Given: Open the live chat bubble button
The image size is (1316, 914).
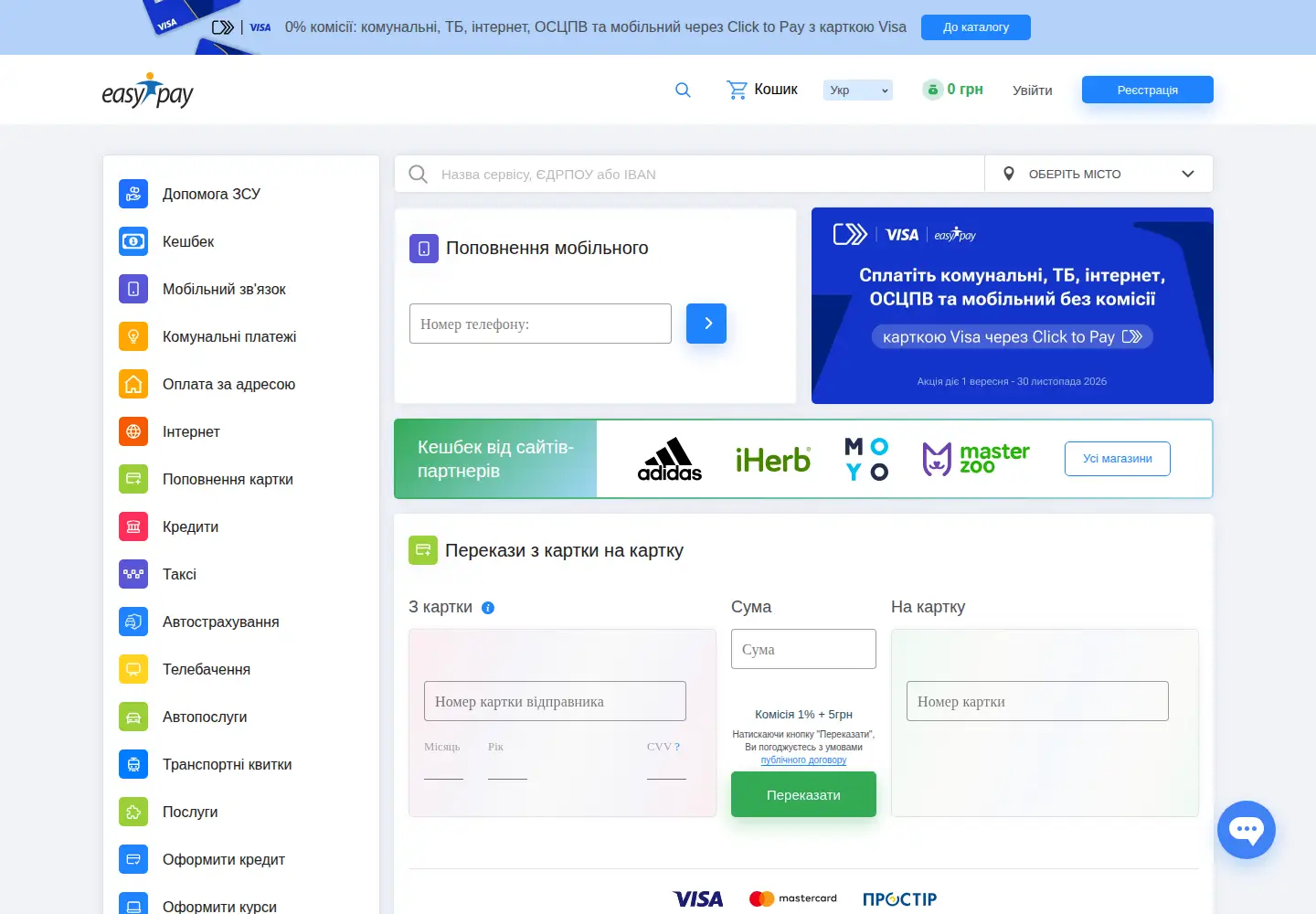Looking at the screenshot, I should 1247,830.
